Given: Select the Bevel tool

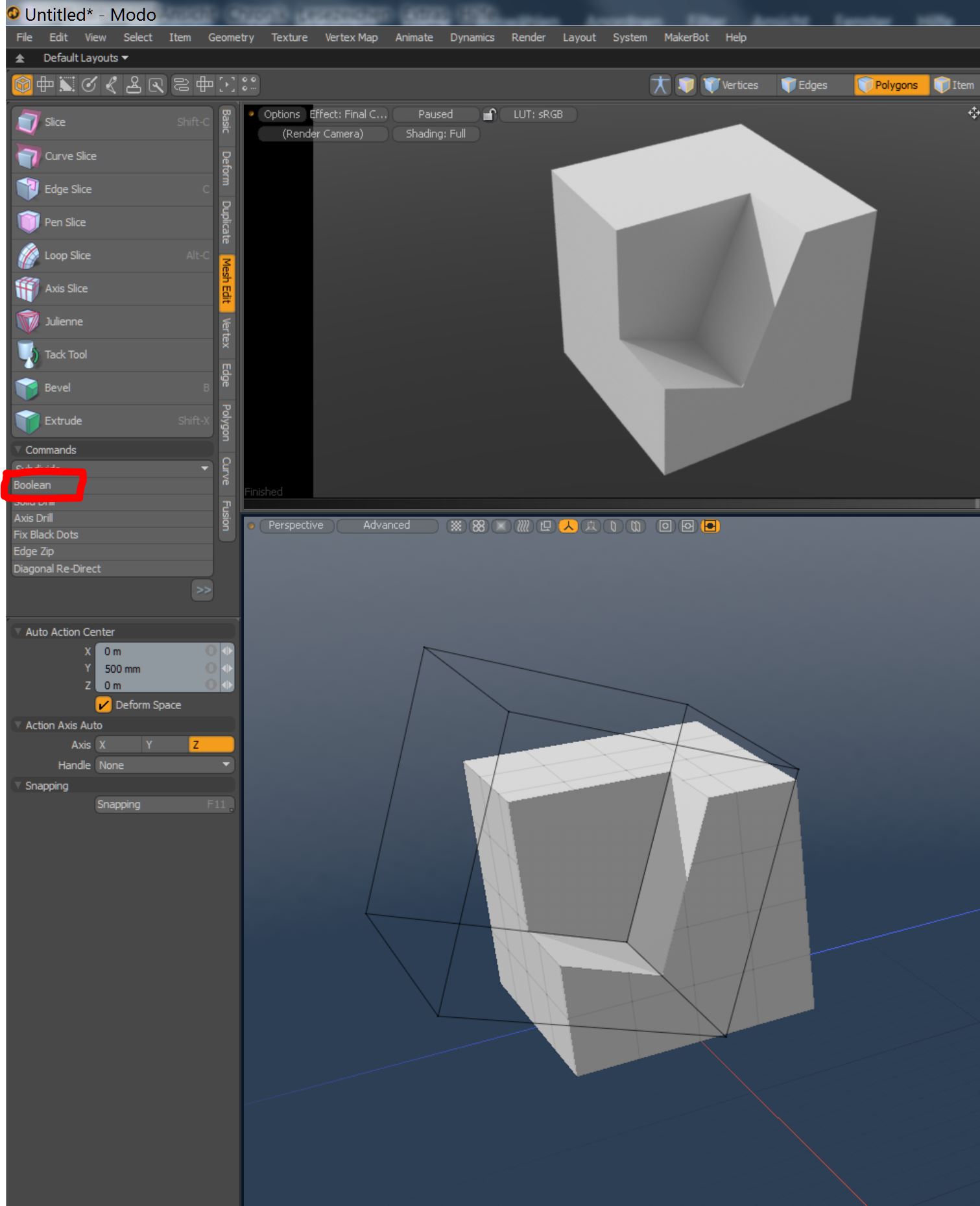Looking at the screenshot, I should coord(112,388).
